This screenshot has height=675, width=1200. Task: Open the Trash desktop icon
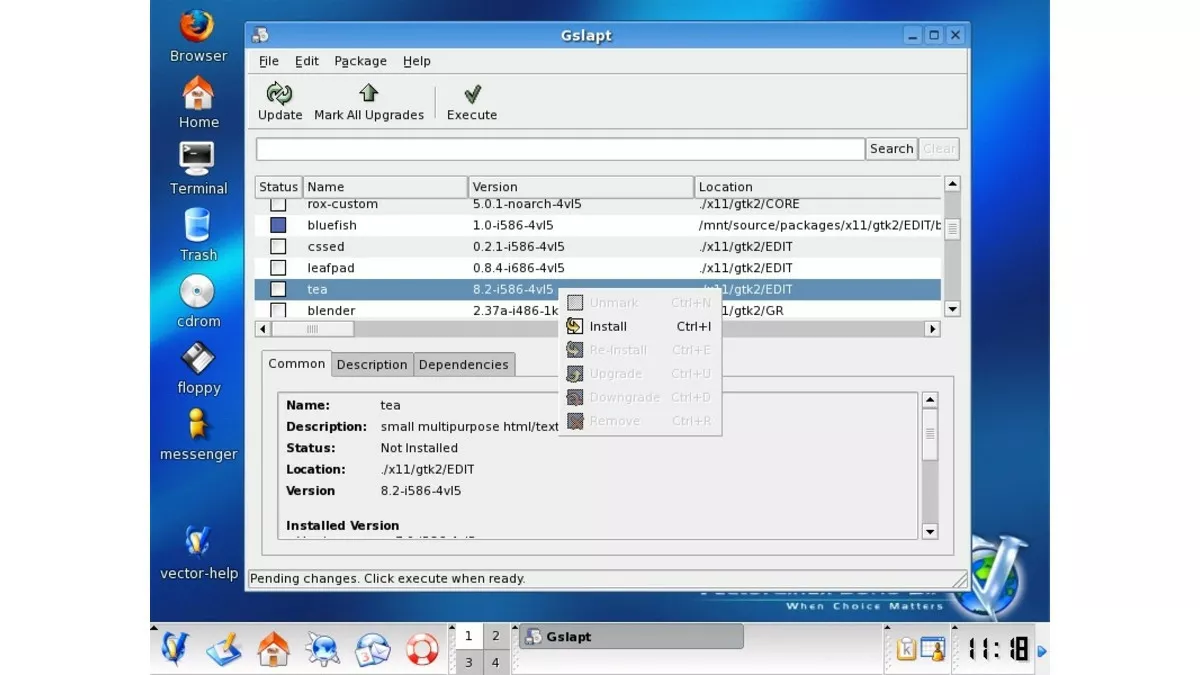pos(198,225)
